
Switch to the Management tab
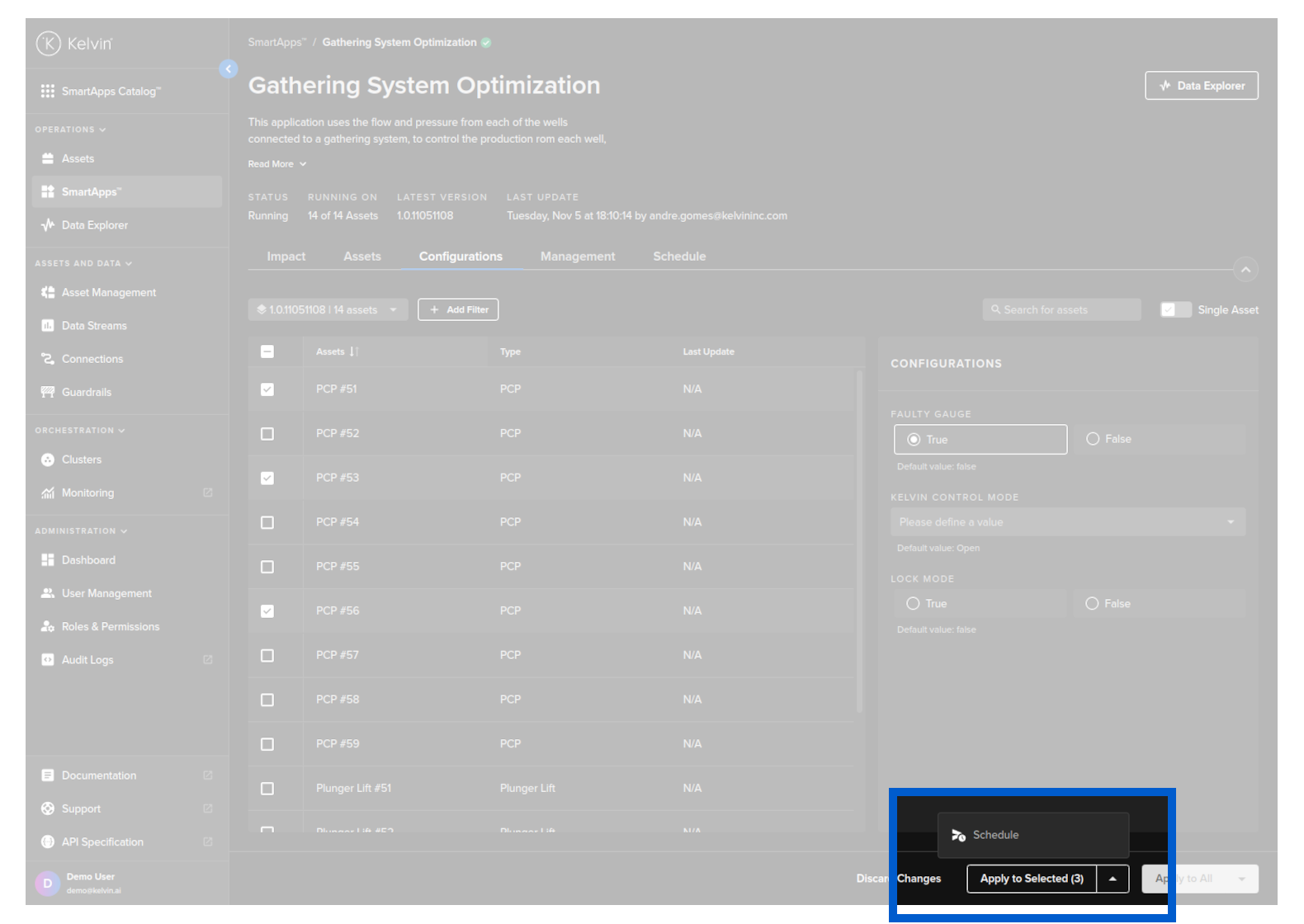[x=577, y=257]
